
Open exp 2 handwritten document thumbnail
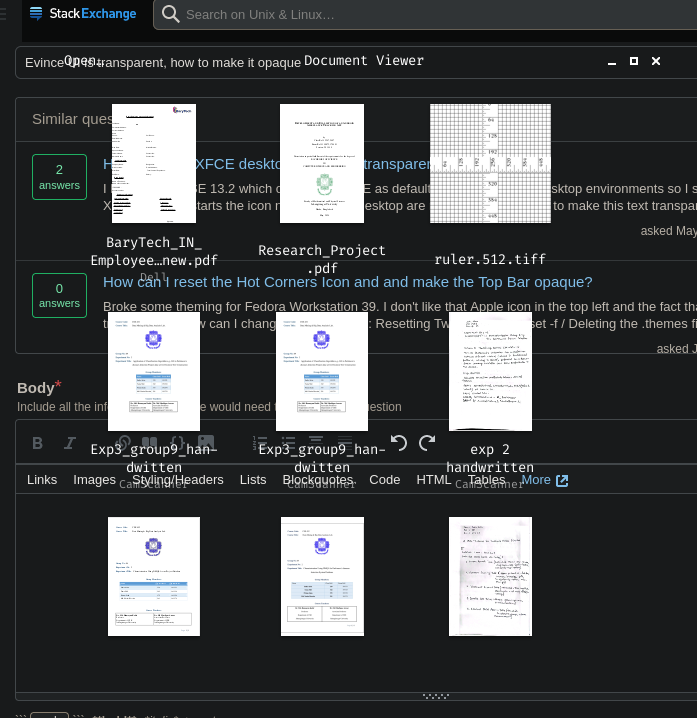point(490,371)
